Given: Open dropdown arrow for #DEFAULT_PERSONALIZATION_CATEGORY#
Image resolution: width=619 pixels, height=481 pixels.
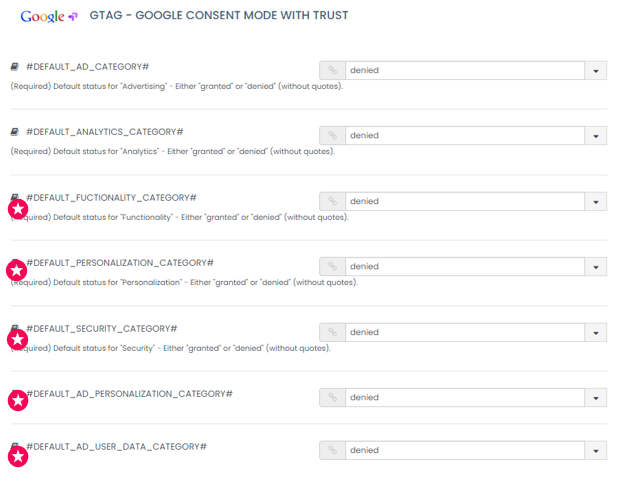Looking at the screenshot, I should tap(596, 267).
